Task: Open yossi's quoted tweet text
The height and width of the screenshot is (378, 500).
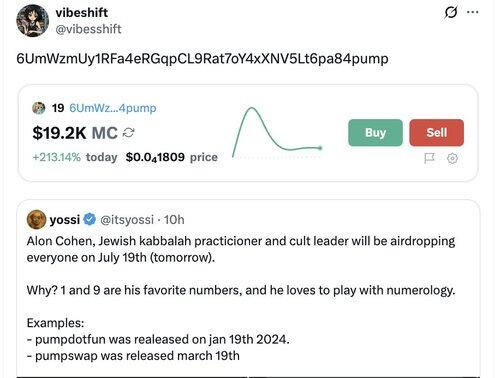Action: click(241, 298)
